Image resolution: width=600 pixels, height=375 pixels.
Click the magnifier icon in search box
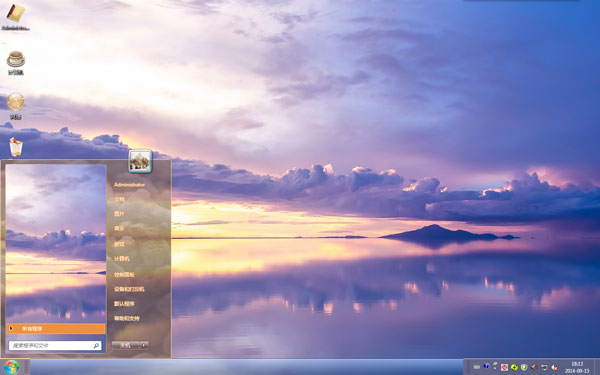96,346
